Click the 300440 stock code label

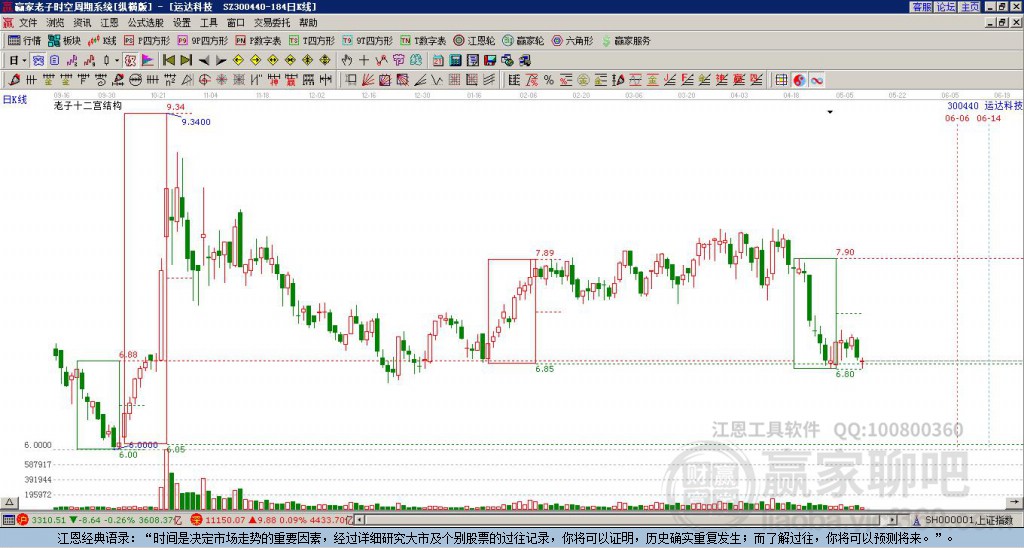pos(963,106)
